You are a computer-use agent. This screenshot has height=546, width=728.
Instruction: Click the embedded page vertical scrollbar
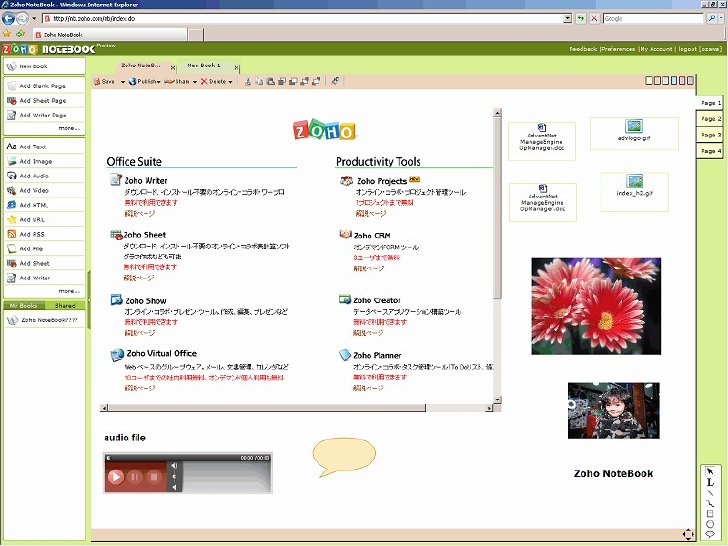[x=497, y=256]
